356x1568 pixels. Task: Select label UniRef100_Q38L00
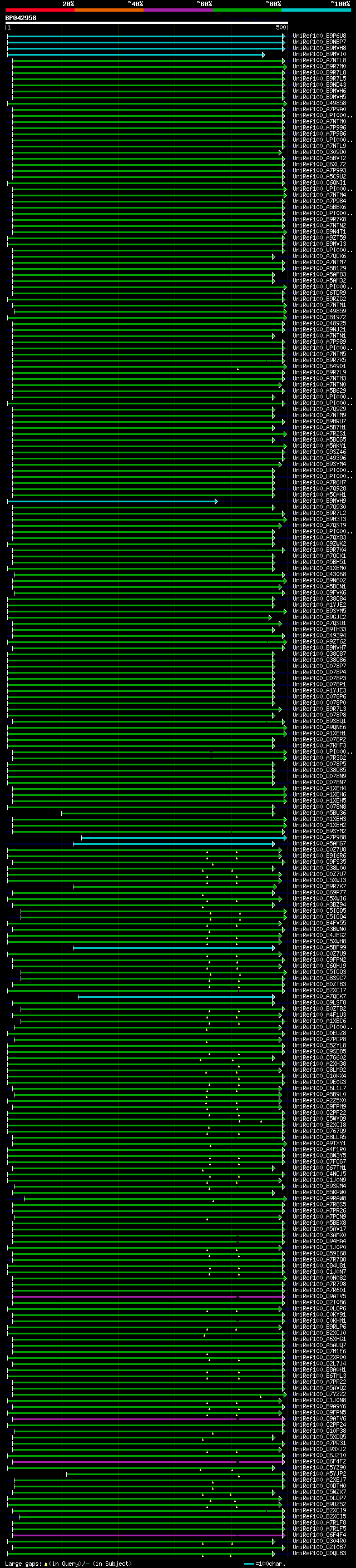point(319,868)
